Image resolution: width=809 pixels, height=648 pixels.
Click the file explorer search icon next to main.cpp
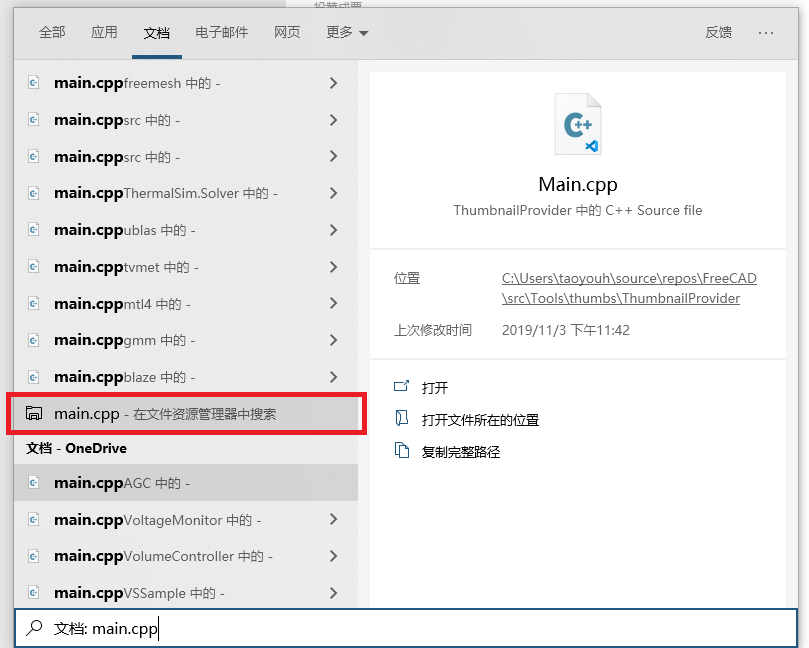(34, 413)
